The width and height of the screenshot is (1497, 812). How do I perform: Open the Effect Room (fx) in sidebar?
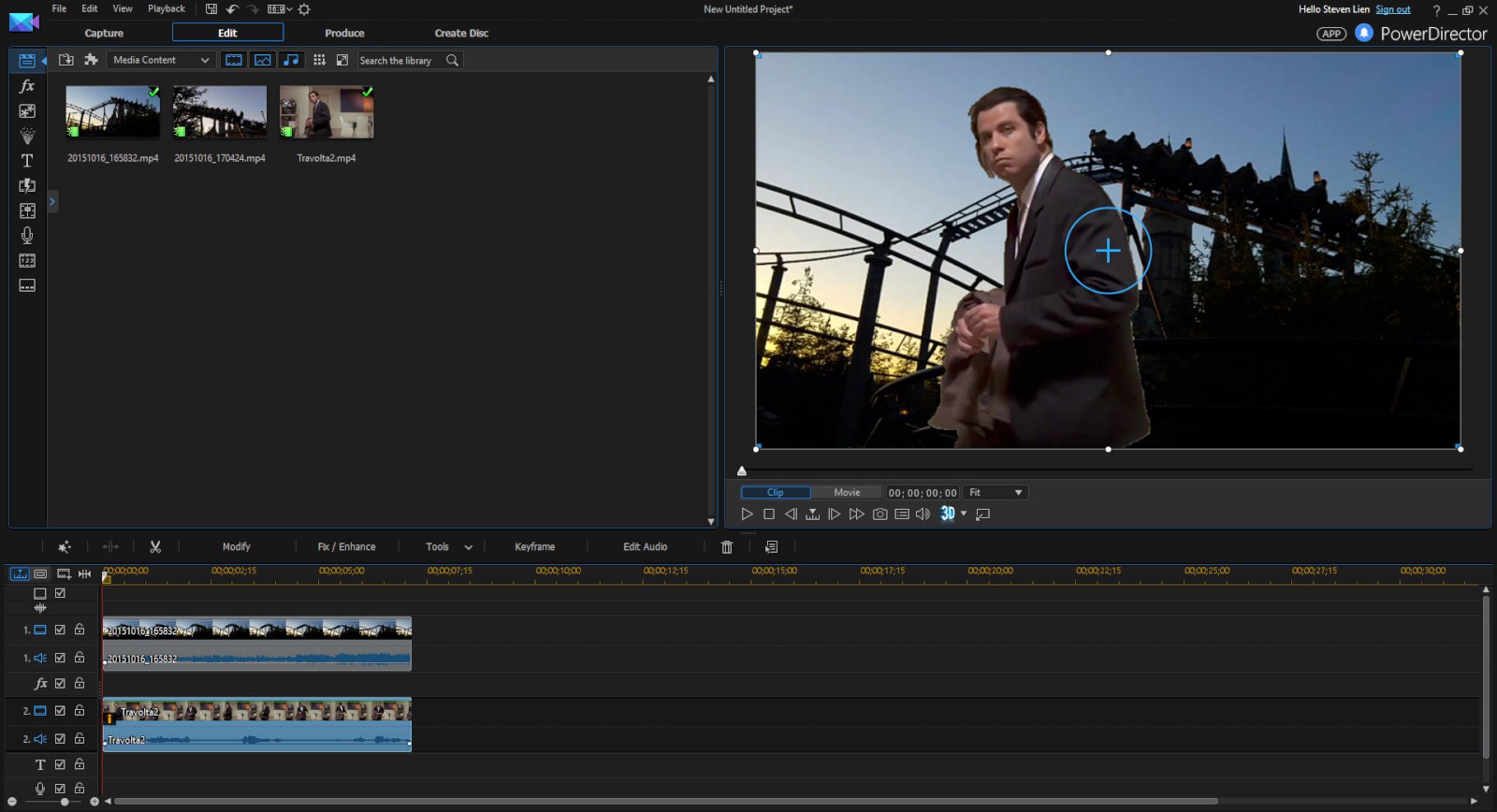[27, 86]
